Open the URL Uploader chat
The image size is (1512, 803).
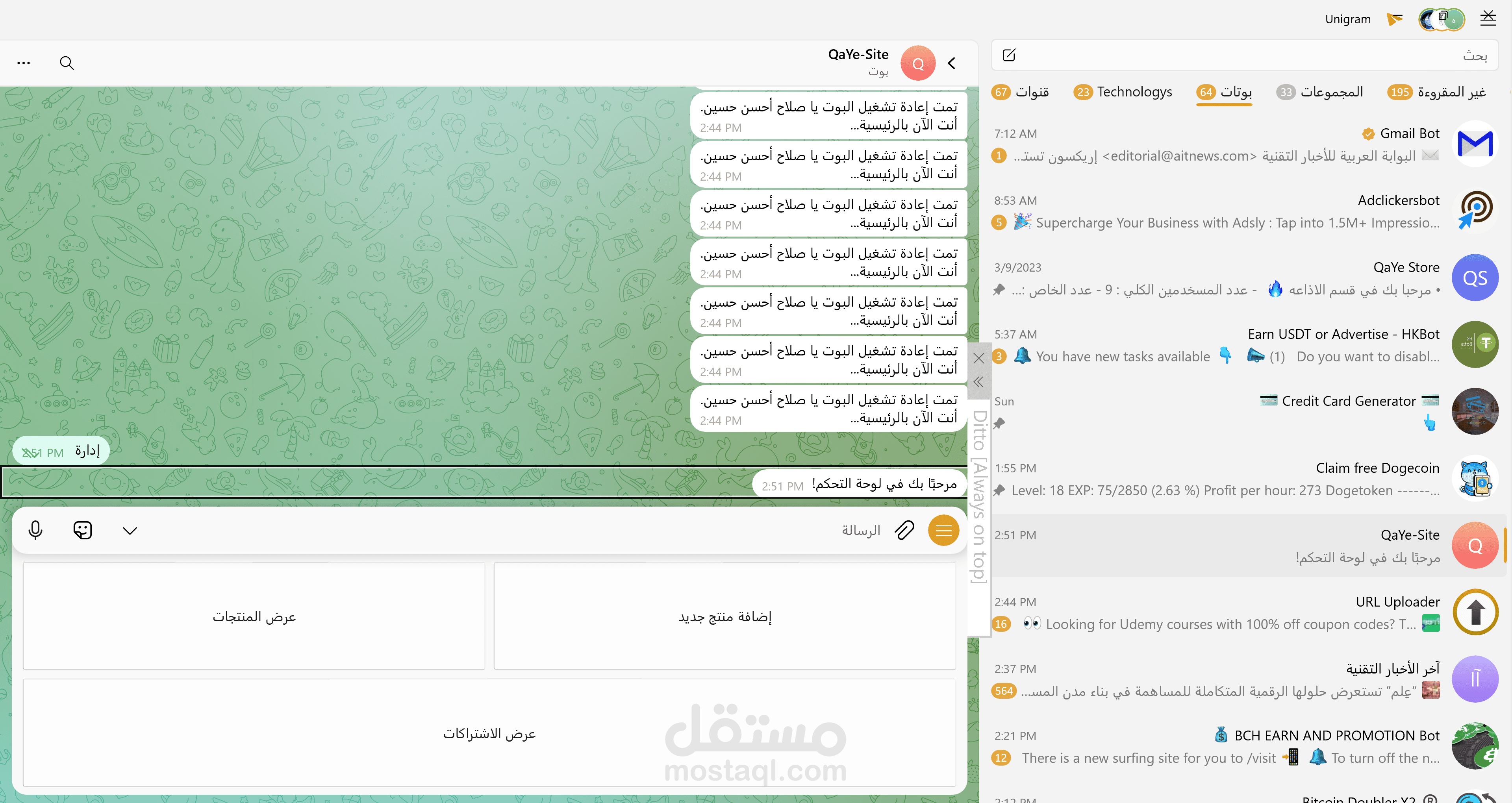click(1244, 613)
